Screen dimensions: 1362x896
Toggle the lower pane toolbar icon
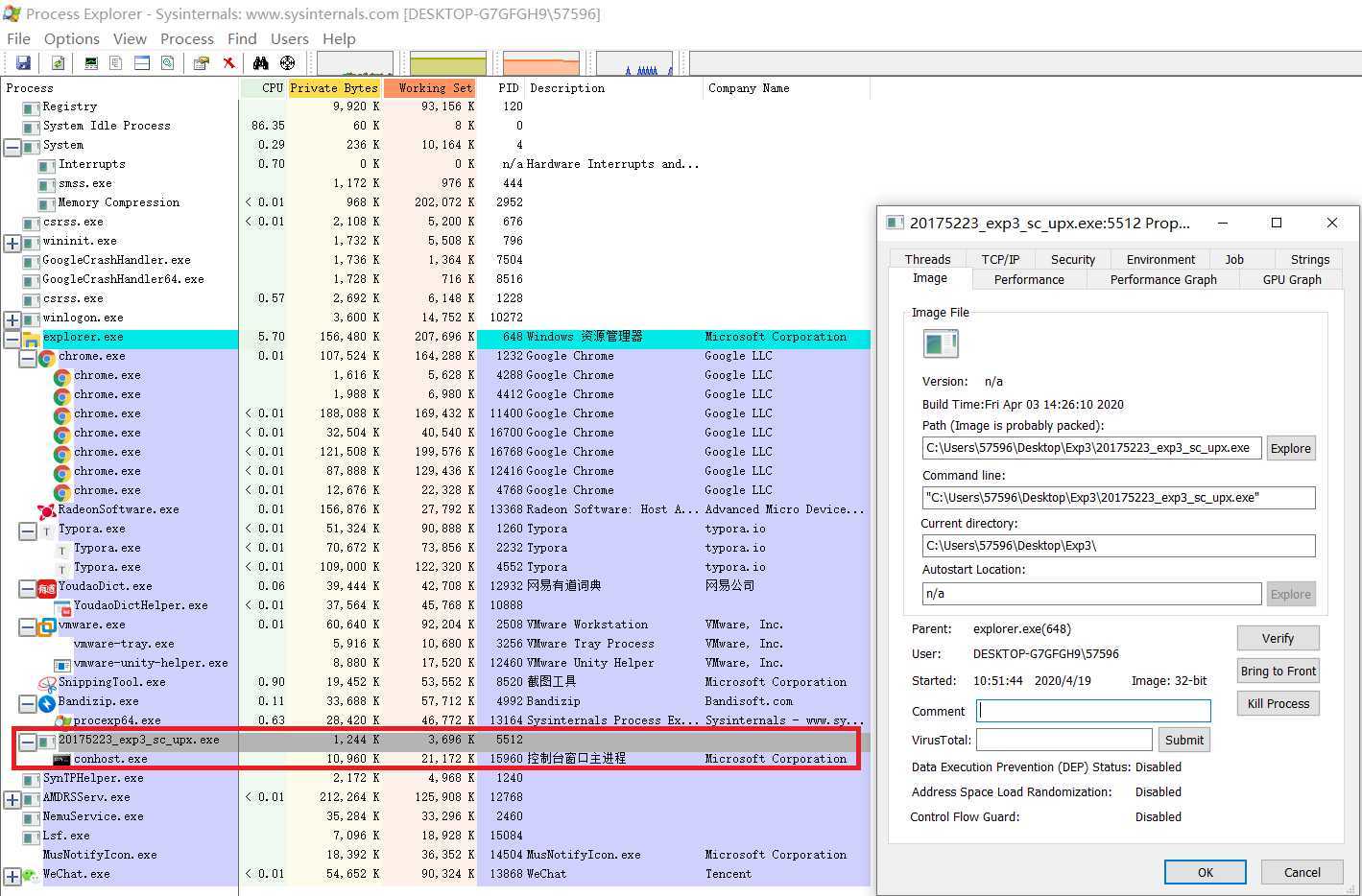(142, 63)
